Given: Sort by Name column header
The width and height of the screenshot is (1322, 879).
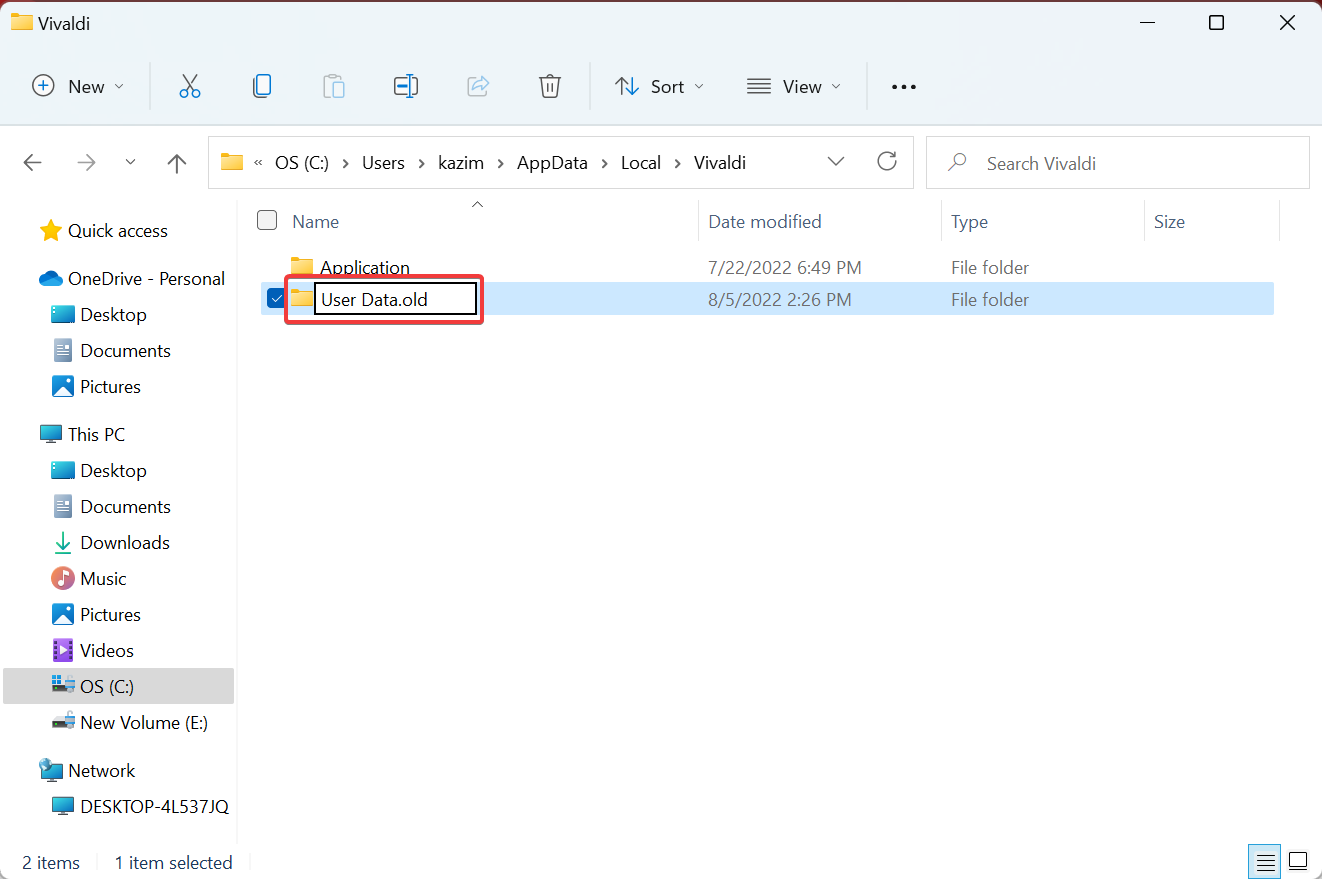Looking at the screenshot, I should [x=316, y=221].
